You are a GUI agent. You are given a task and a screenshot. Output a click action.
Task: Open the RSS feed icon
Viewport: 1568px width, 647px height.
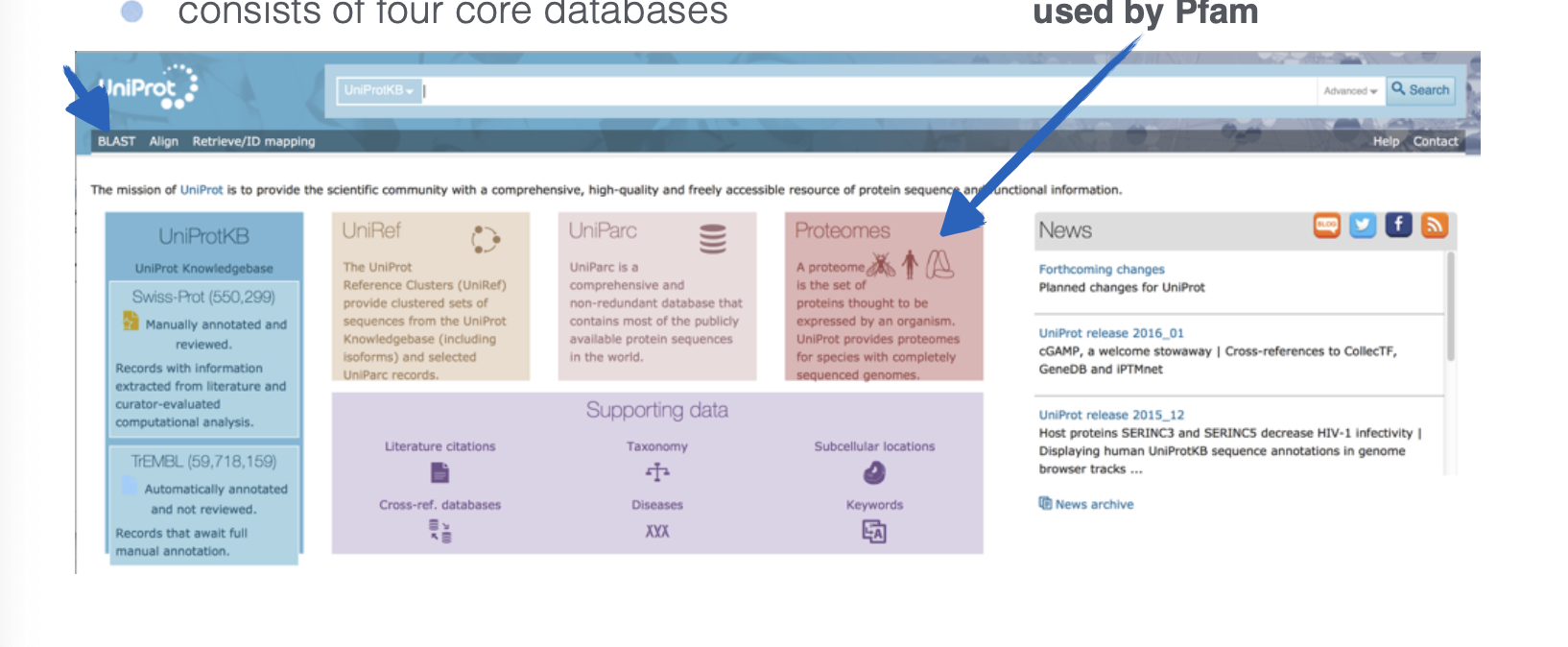(x=1435, y=226)
